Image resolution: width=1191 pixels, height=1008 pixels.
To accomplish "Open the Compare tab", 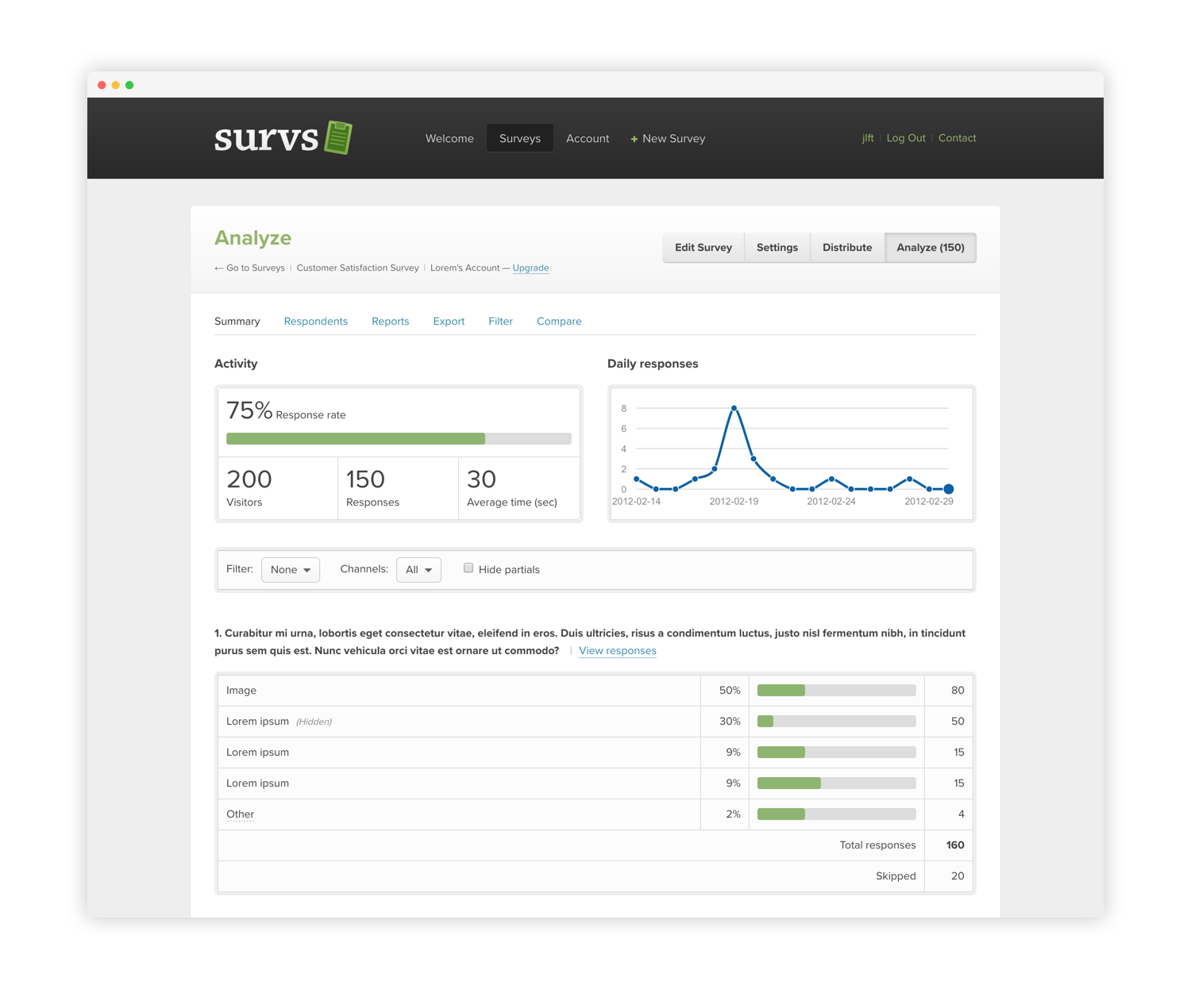I will tap(559, 321).
